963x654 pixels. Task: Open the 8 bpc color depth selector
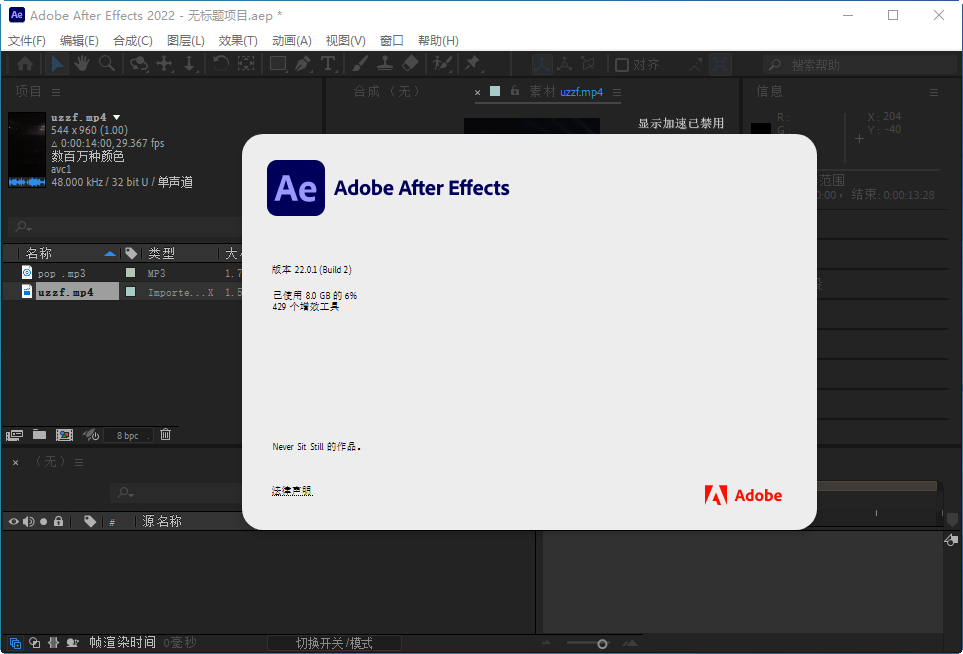(127, 435)
